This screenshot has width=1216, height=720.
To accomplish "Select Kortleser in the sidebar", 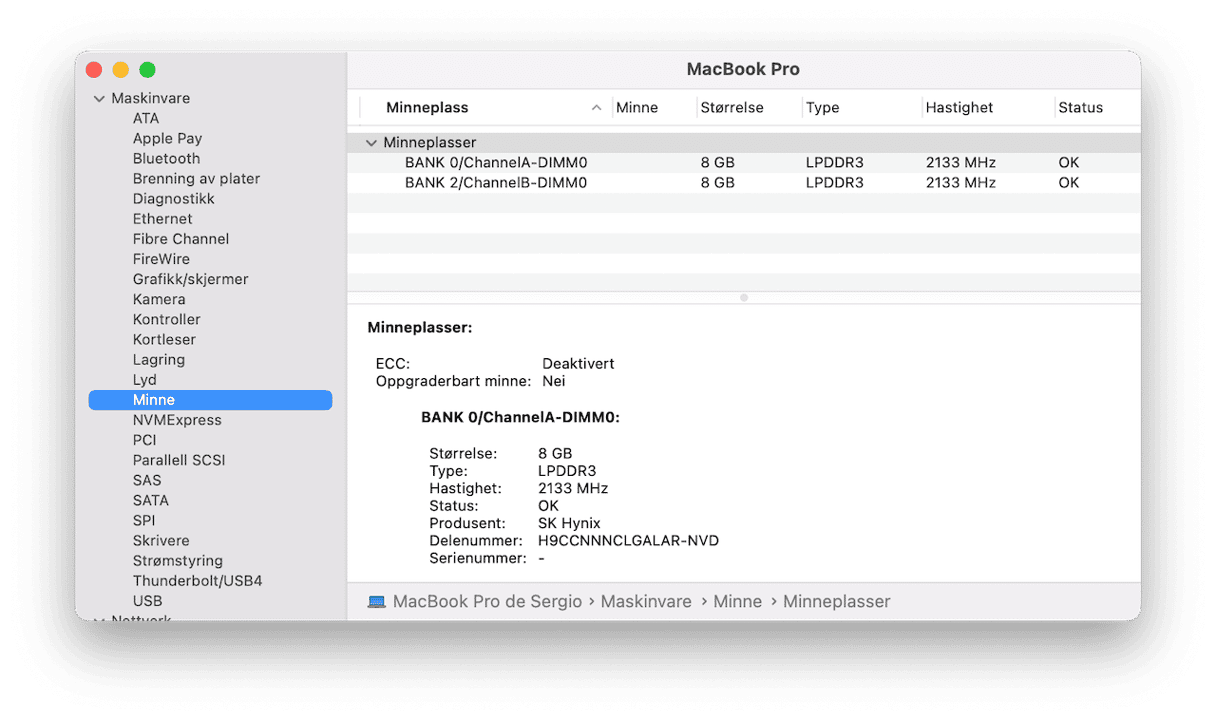I will 165,339.
